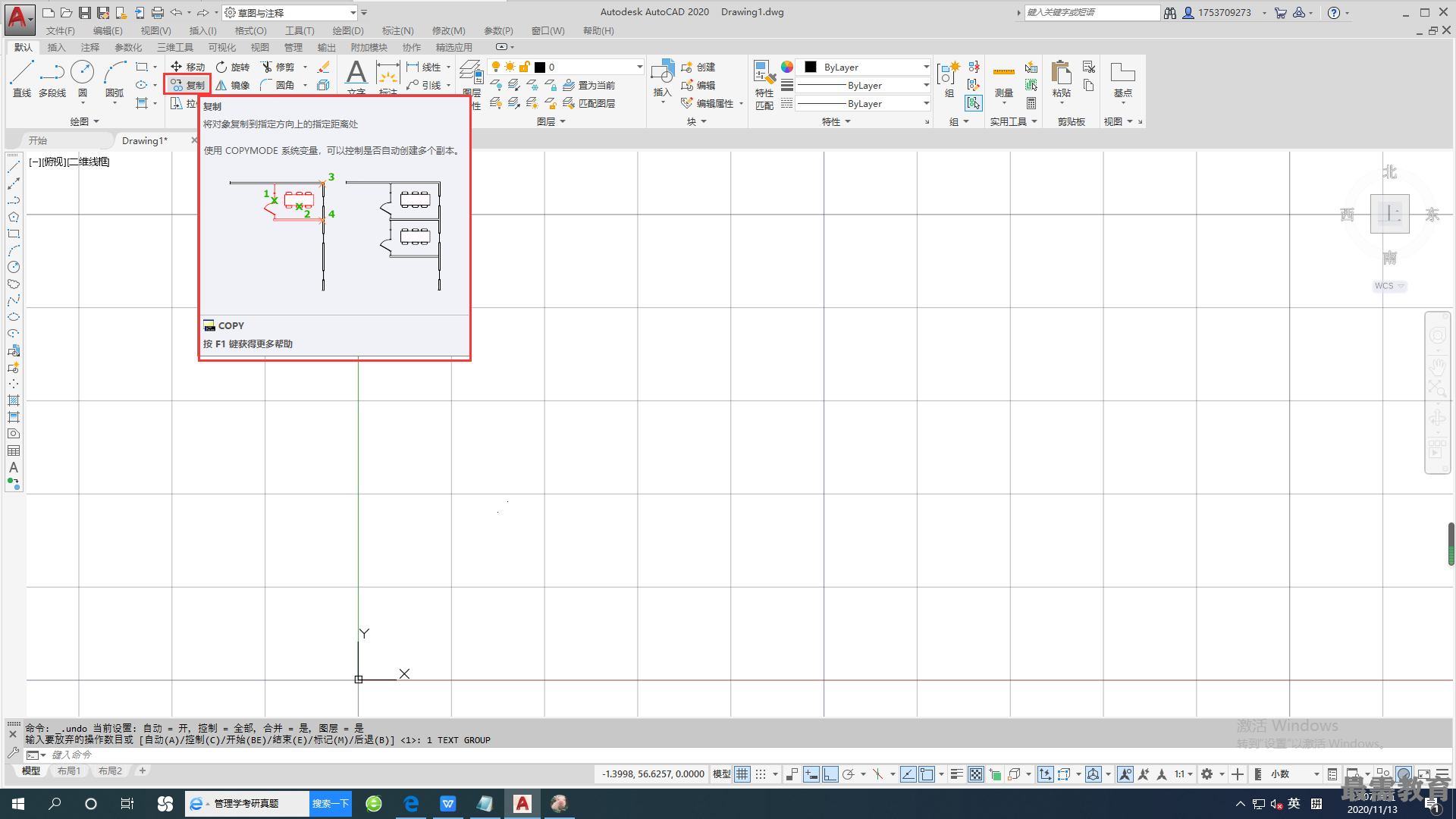
Task: Toggle snap mode dots in status bar
Action: point(761,774)
